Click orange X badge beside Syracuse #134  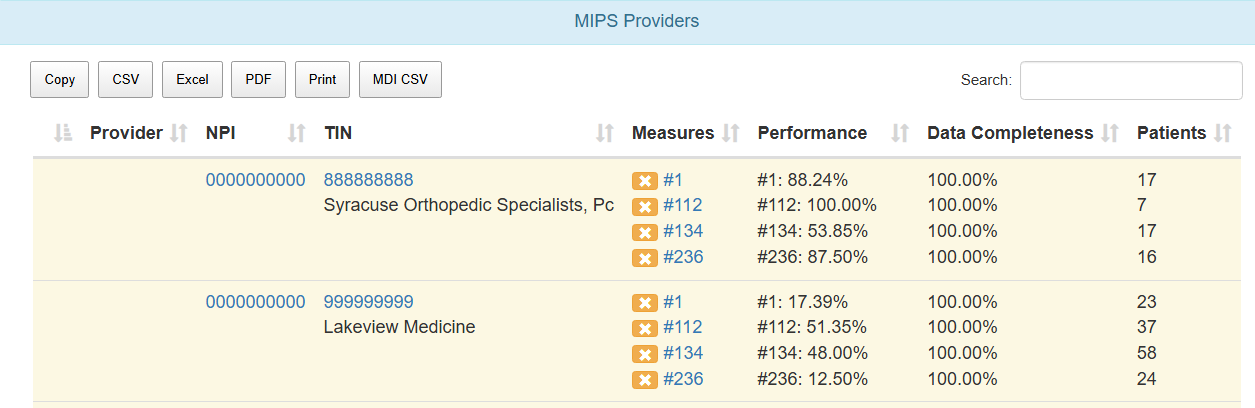(x=645, y=232)
